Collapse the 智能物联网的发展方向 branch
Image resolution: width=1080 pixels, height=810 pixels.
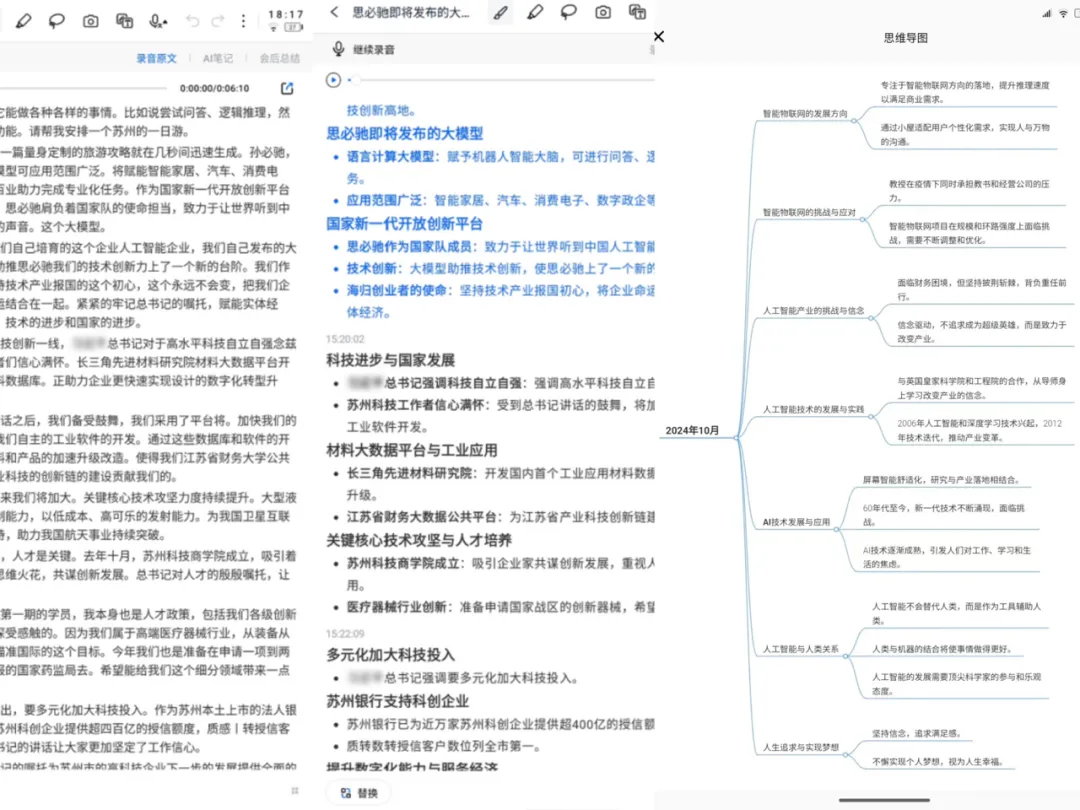click(x=854, y=121)
